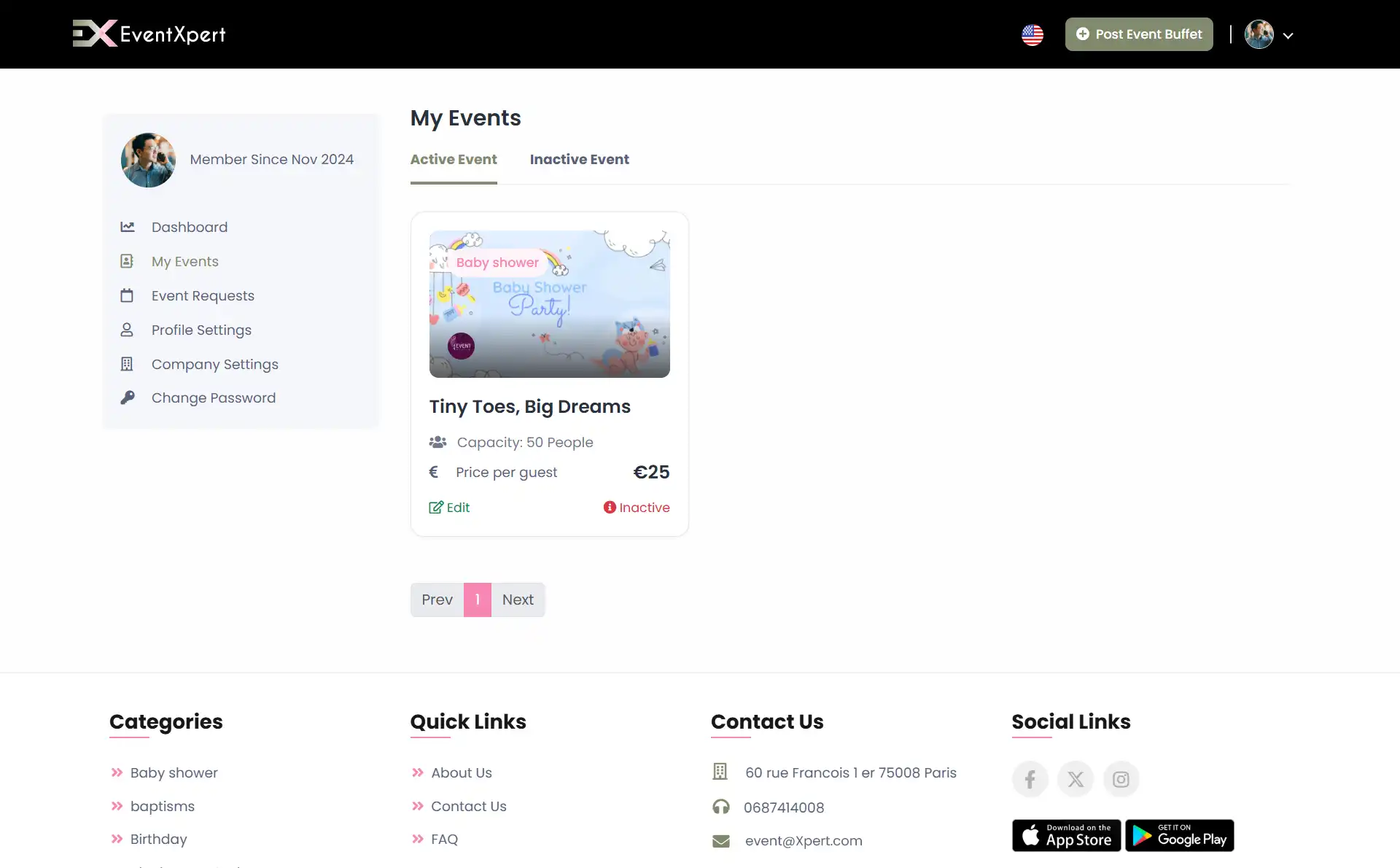Viewport: 1400px width, 868px height.
Task: Select page 1 in pagination
Action: (x=478, y=600)
